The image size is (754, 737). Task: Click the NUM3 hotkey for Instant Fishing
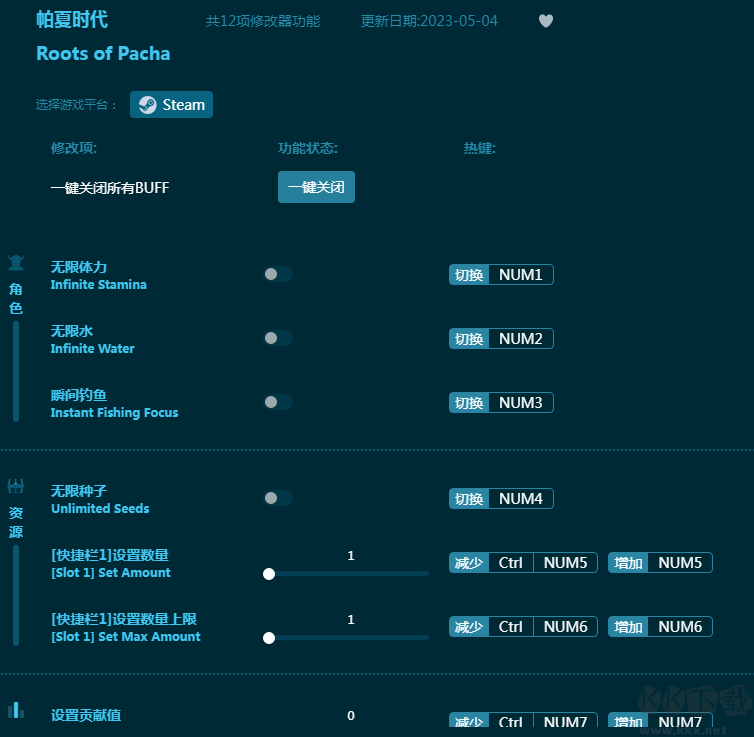(520, 403)
